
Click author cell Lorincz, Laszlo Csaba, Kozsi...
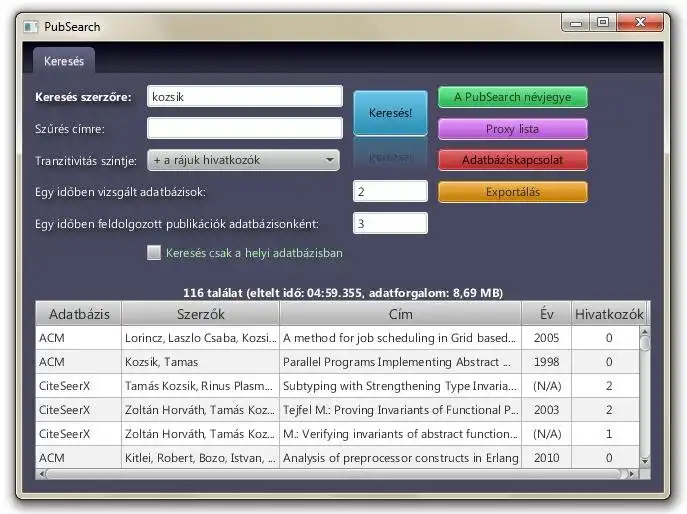coord(201,338)
